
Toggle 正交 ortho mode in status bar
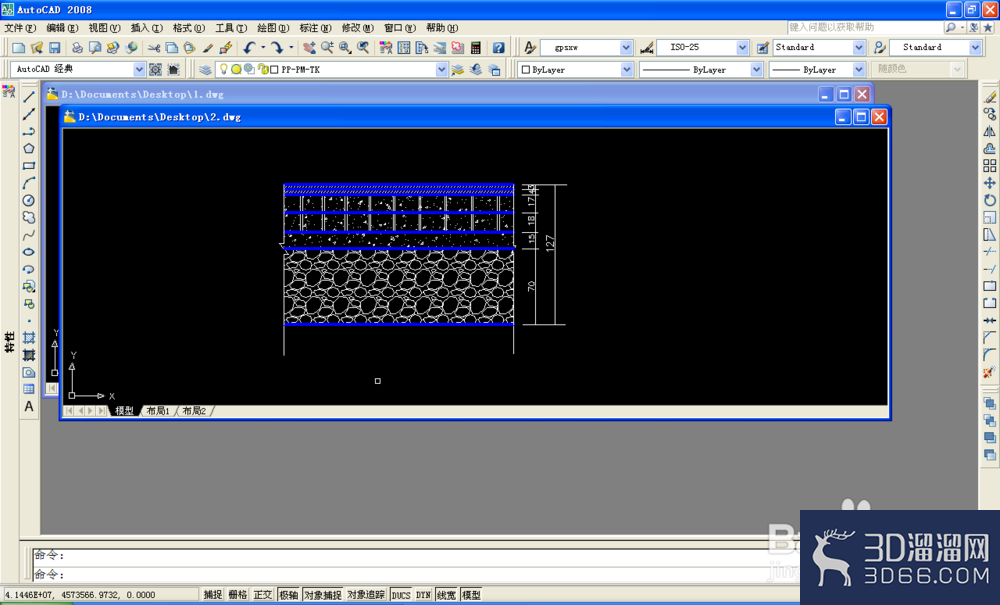263,595
